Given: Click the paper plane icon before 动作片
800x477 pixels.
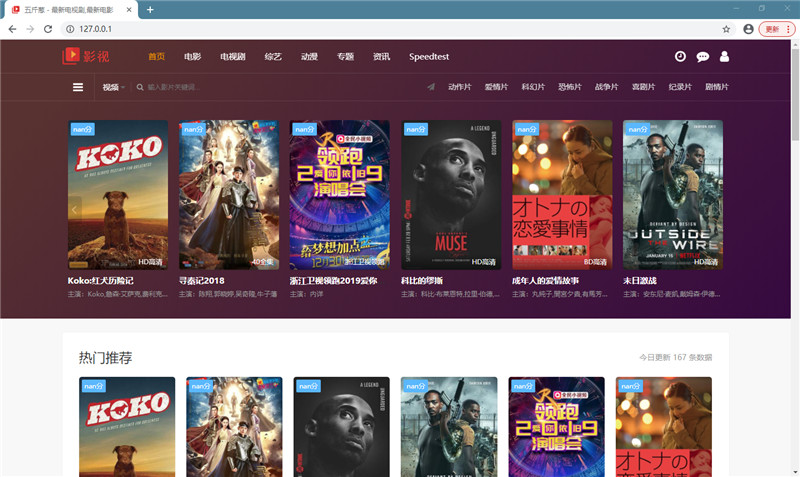Looking at the screenshot, I should click(x=431, y=87).
